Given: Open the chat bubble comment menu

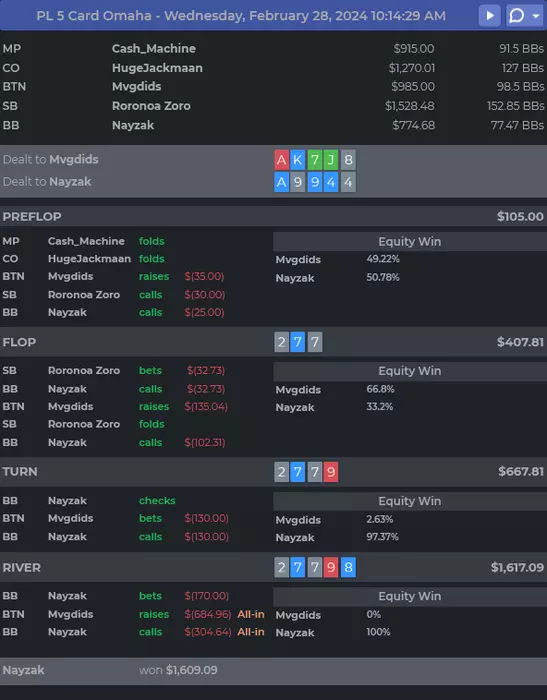Looking at the screenshot, I should (x=517, y=16).
